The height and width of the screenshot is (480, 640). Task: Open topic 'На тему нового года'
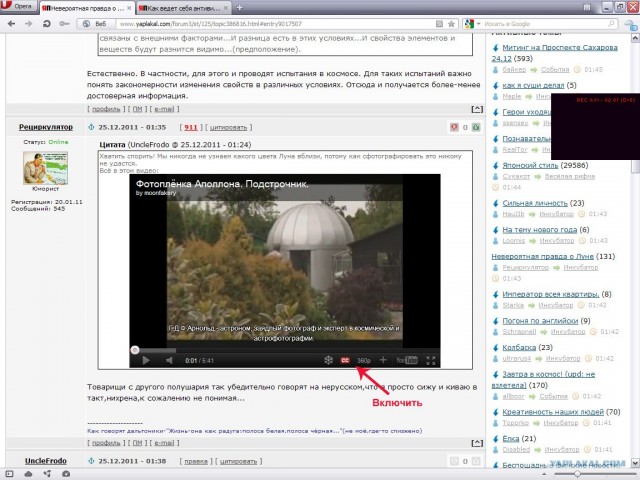pyautogui.click(x=540, y=230)
